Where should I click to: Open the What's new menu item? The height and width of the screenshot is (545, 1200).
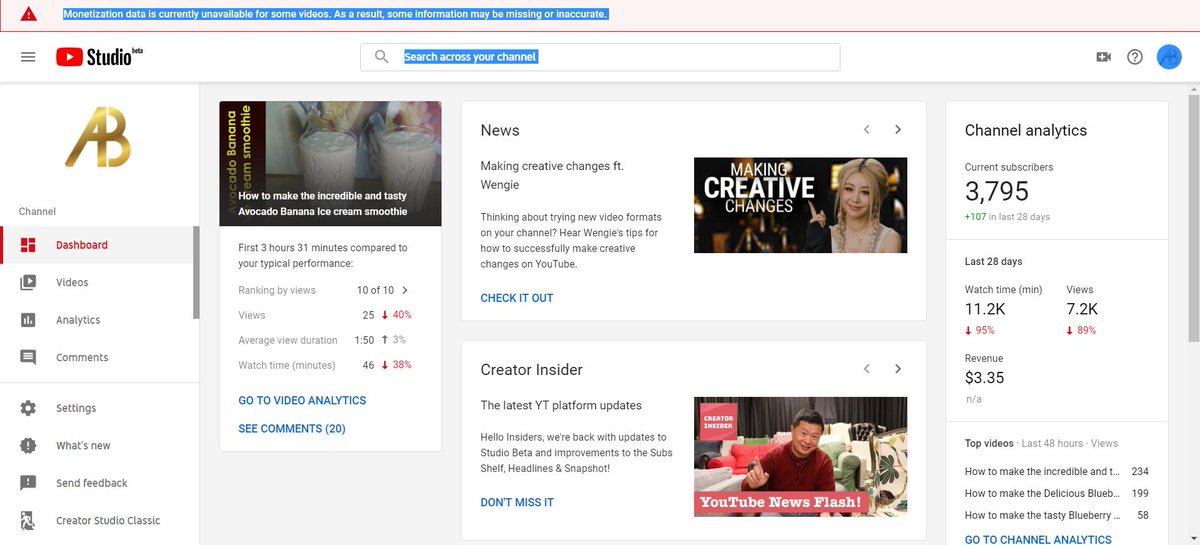pos(97,445)
